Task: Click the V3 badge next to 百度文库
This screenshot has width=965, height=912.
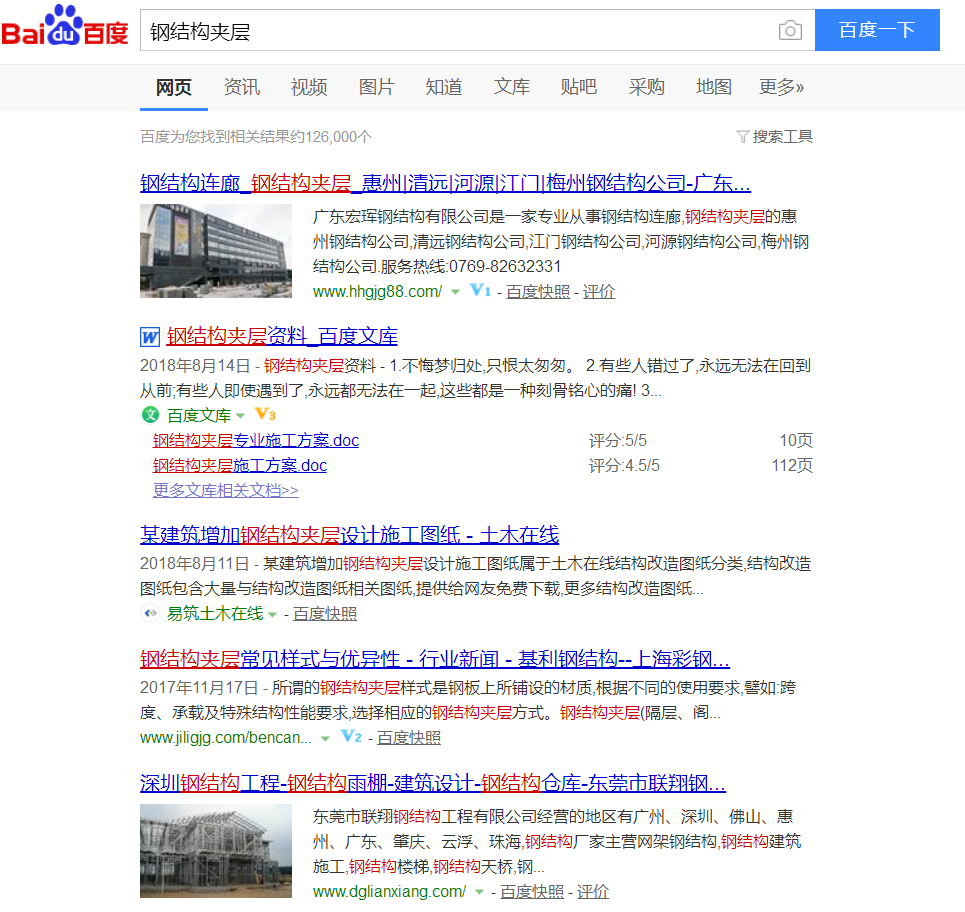Action: click(265, 414)
